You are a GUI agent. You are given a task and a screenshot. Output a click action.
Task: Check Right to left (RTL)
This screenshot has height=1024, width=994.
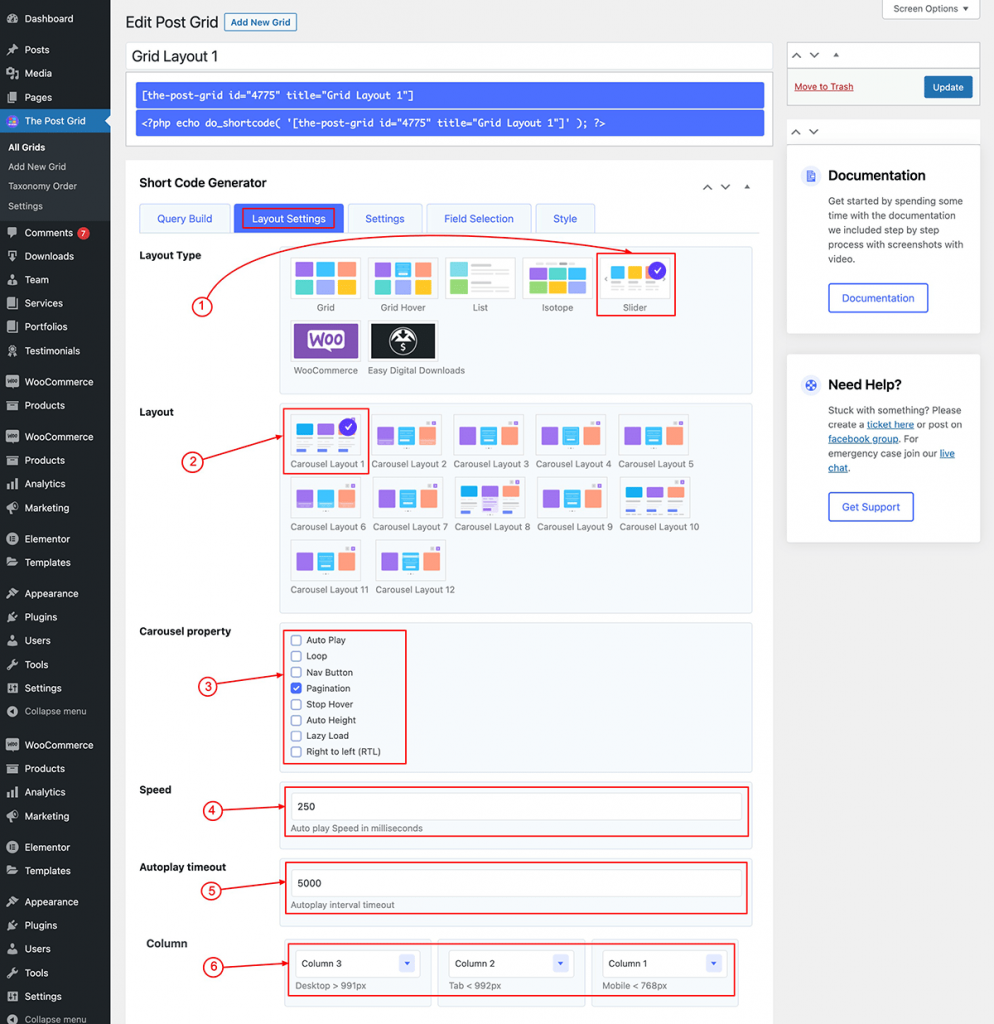pyautogui.click(x=296, y=752)
